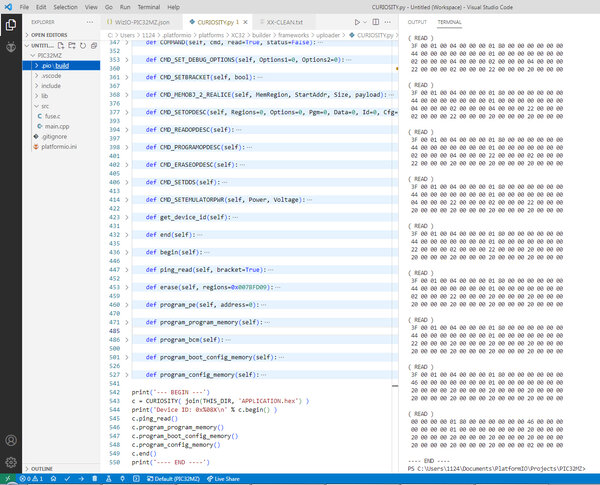
Task: Click PlatformIO Upload arrow in status bar
Action: 81,478
